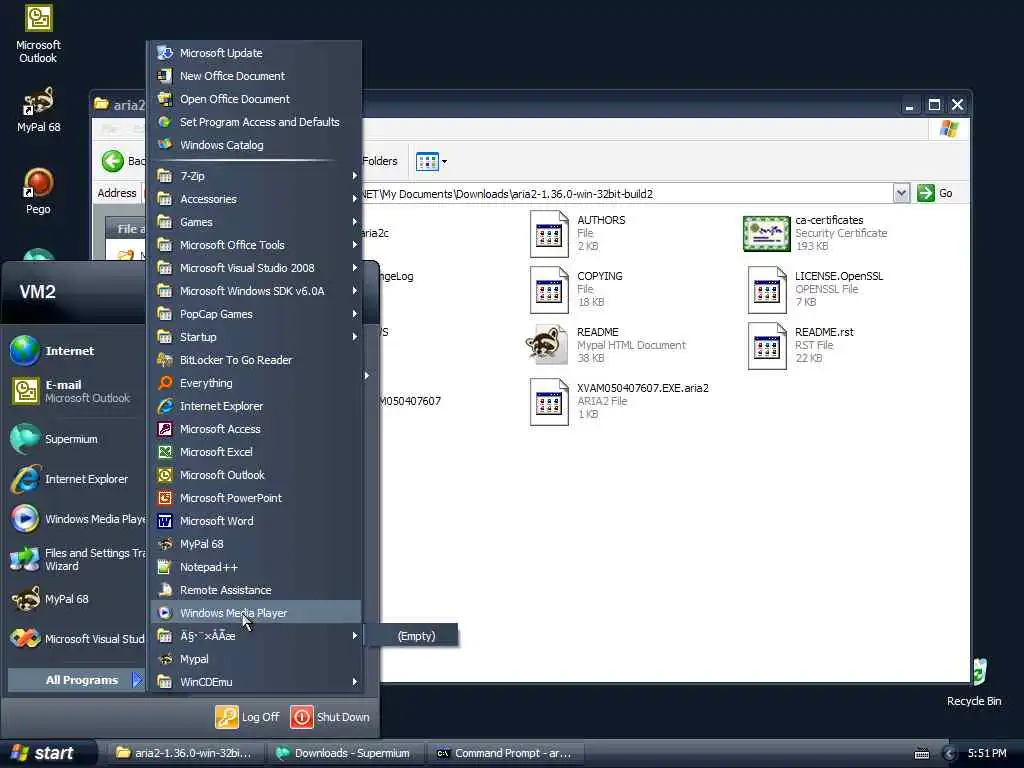Open Microsoft Visual Studio from Start menu
Screen dimensions: 1024x768
[75, 639]
